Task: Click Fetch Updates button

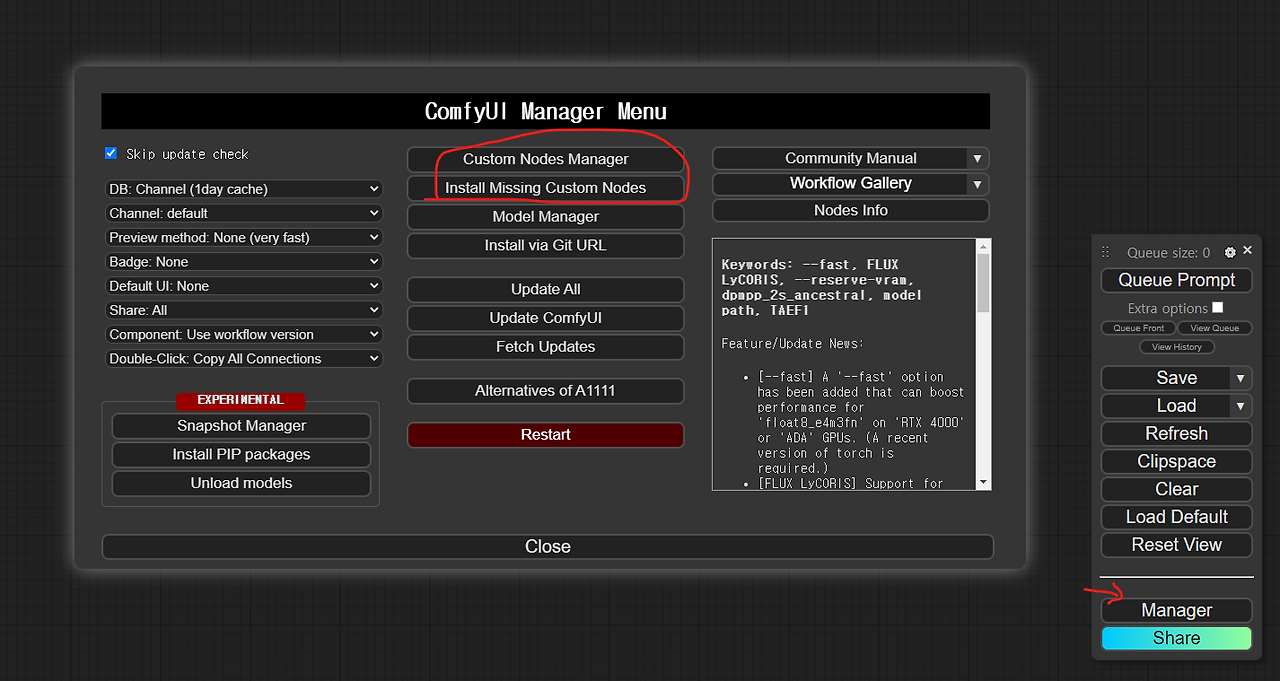Action: click(546, 347)
